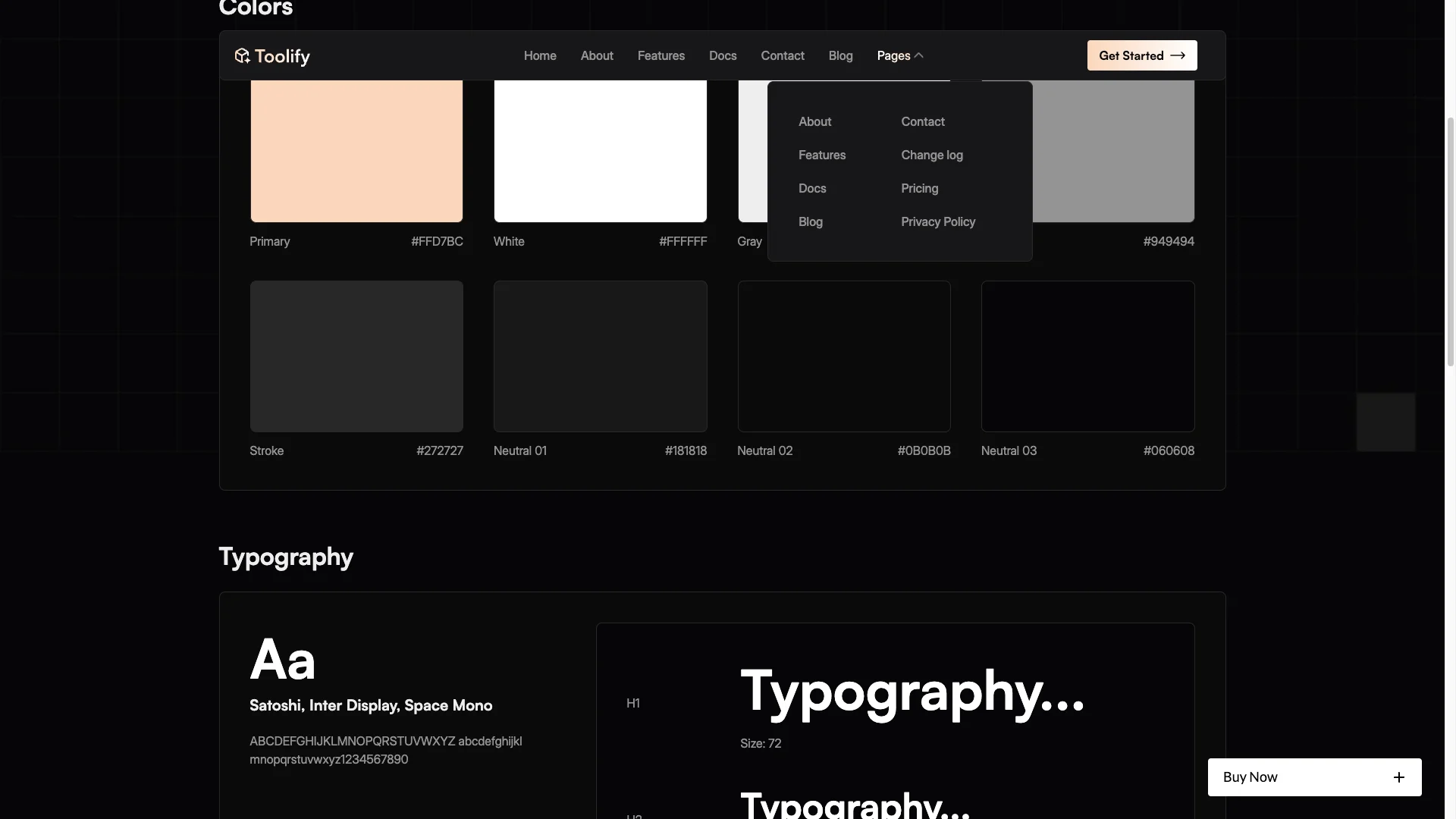Click the Satoshi, Inter Display, Space Mono text
Screen dimensions: 1456x819
[x=371, y=705]
